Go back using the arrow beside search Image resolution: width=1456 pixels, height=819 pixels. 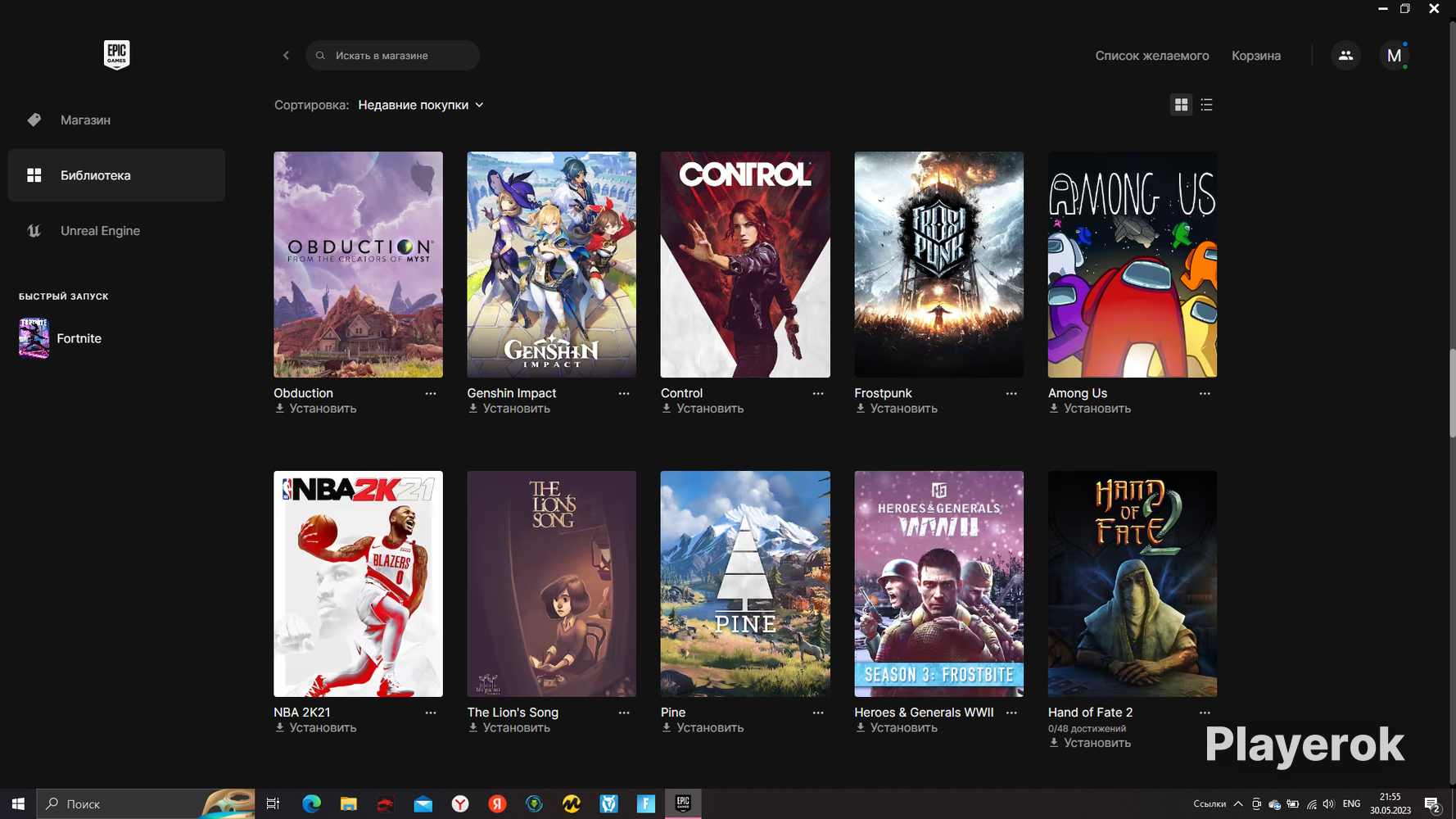pos(286,56)
